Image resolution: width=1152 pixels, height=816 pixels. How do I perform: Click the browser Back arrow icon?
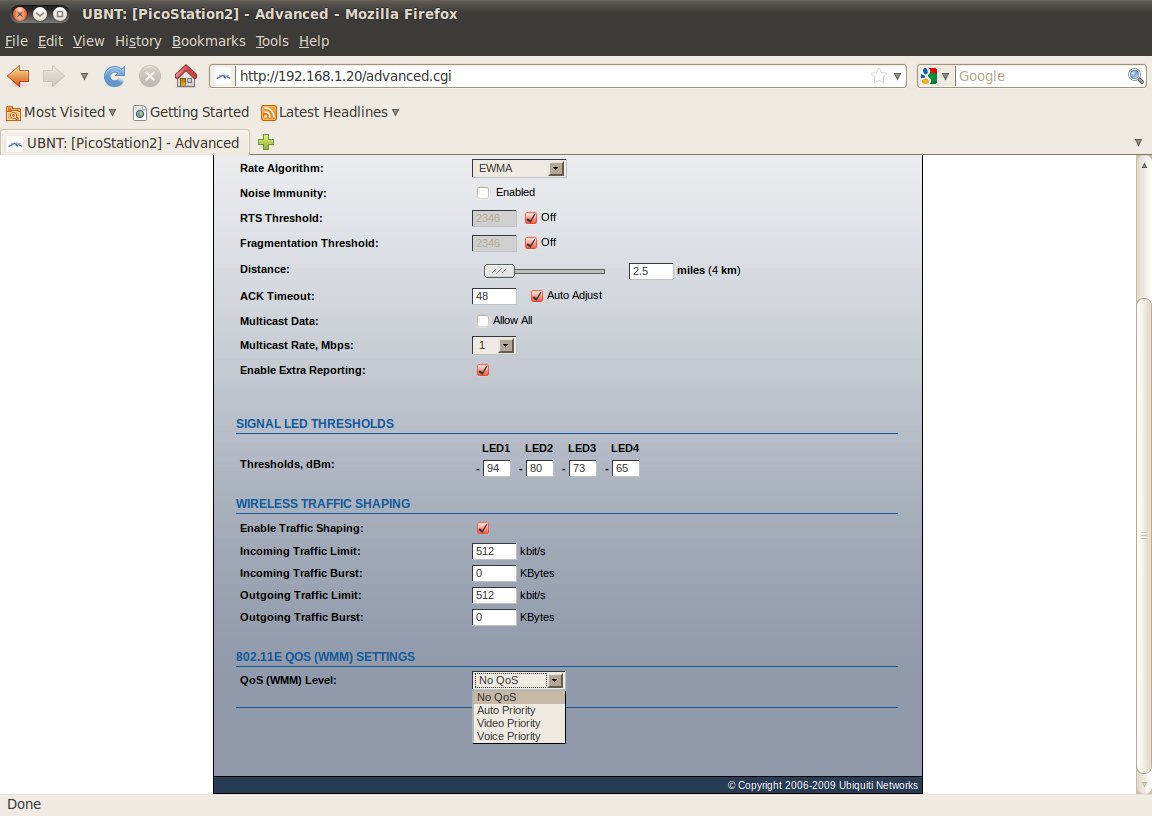(x=19, y=76)
